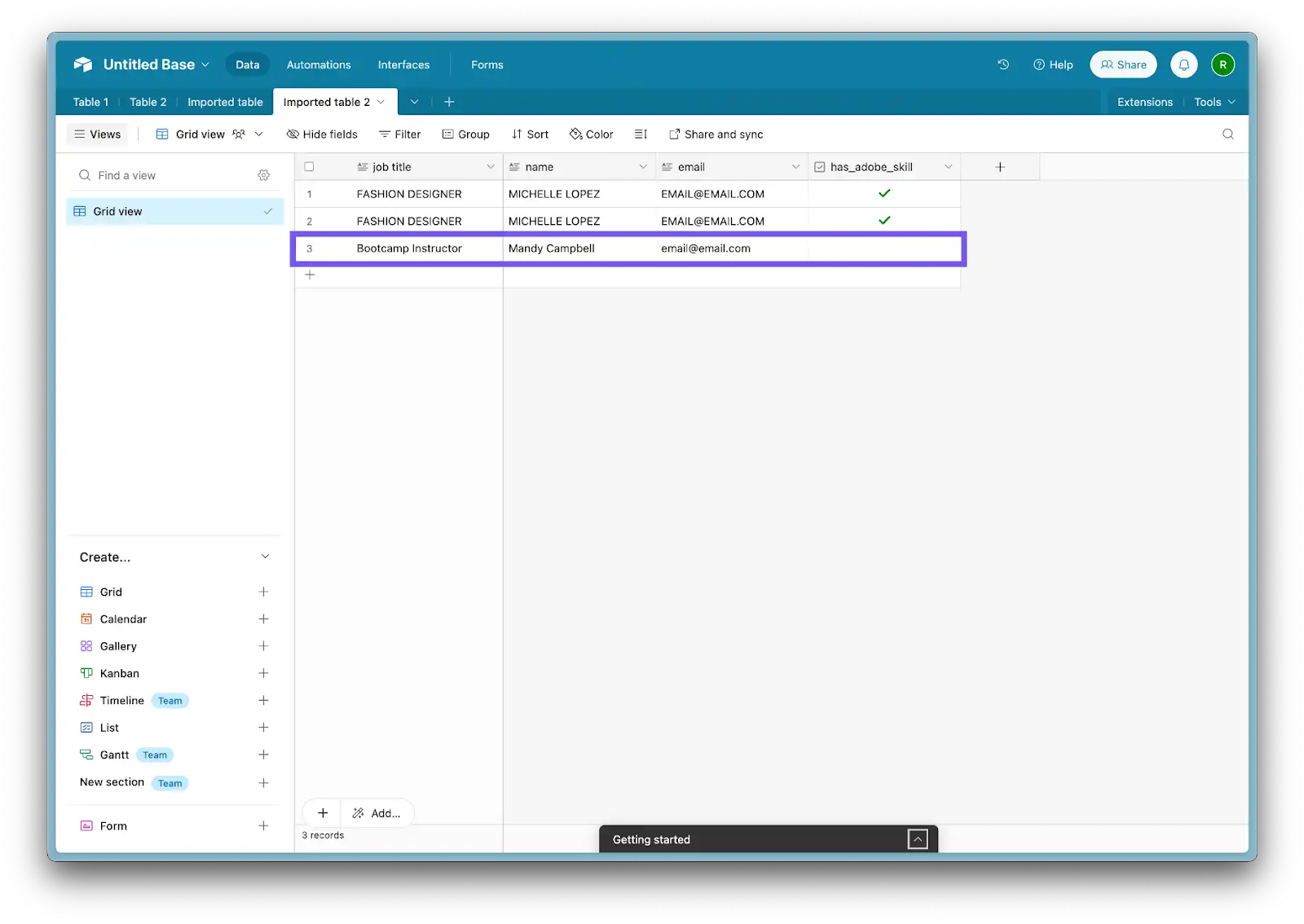This screenshot has height=924, width=1304.
Task: Open name field menu arrow
Action: [643, 167]
